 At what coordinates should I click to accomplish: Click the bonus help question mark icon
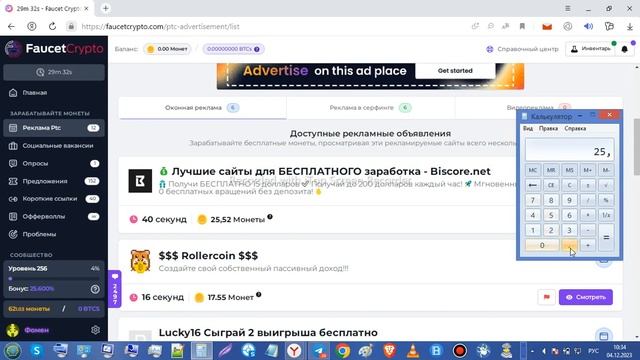(95, 289)
